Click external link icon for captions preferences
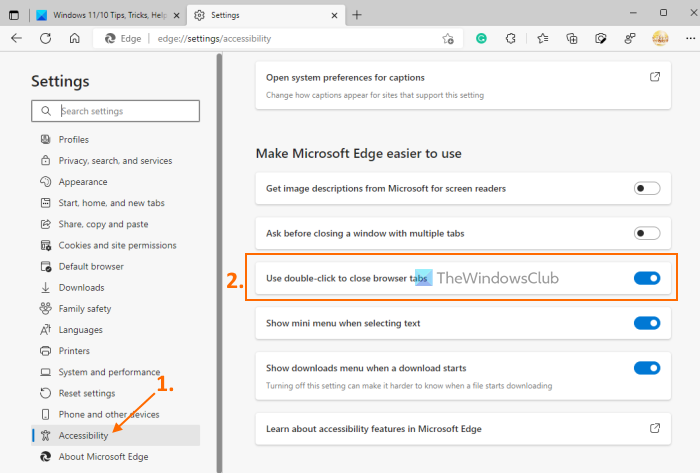This screenshot has height=473, width=700. point(654,77)
